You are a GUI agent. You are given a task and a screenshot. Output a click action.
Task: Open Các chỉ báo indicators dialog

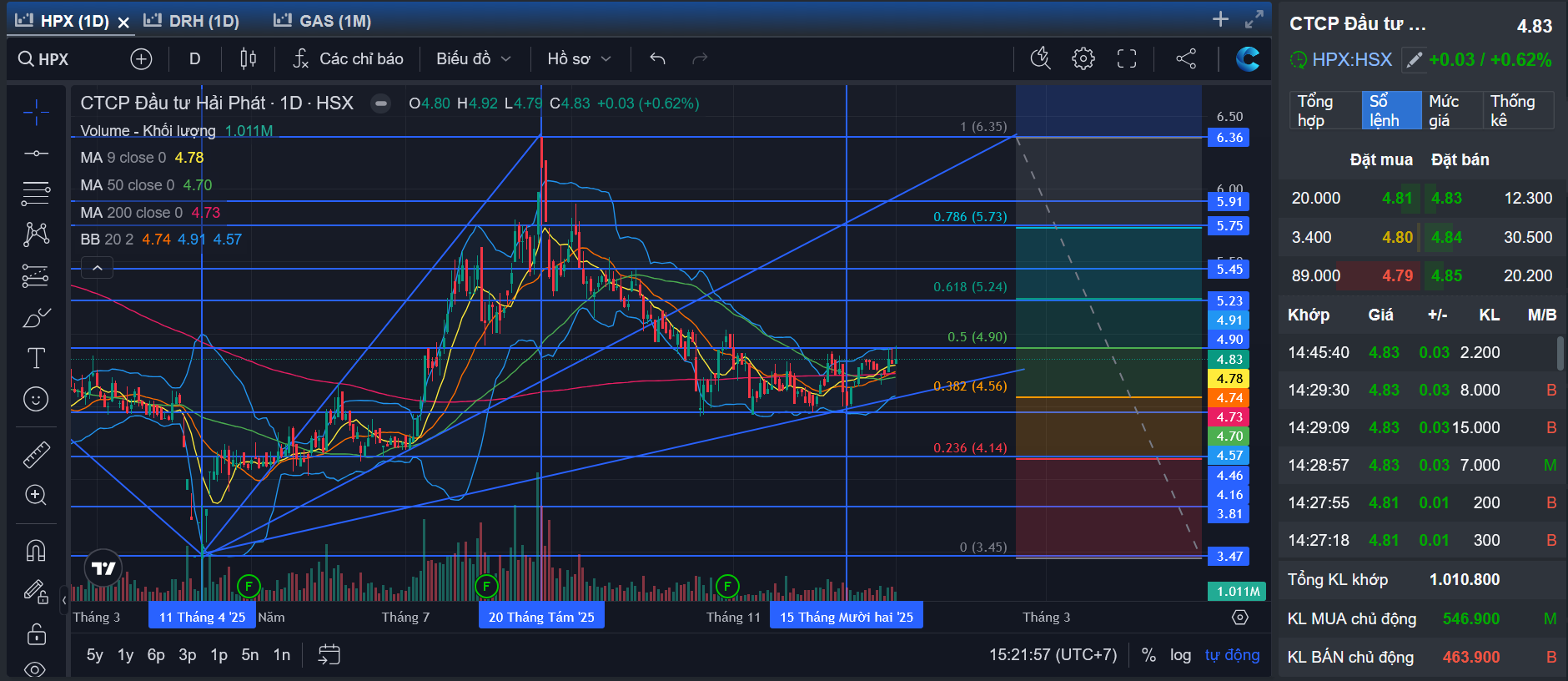[349, 58]
